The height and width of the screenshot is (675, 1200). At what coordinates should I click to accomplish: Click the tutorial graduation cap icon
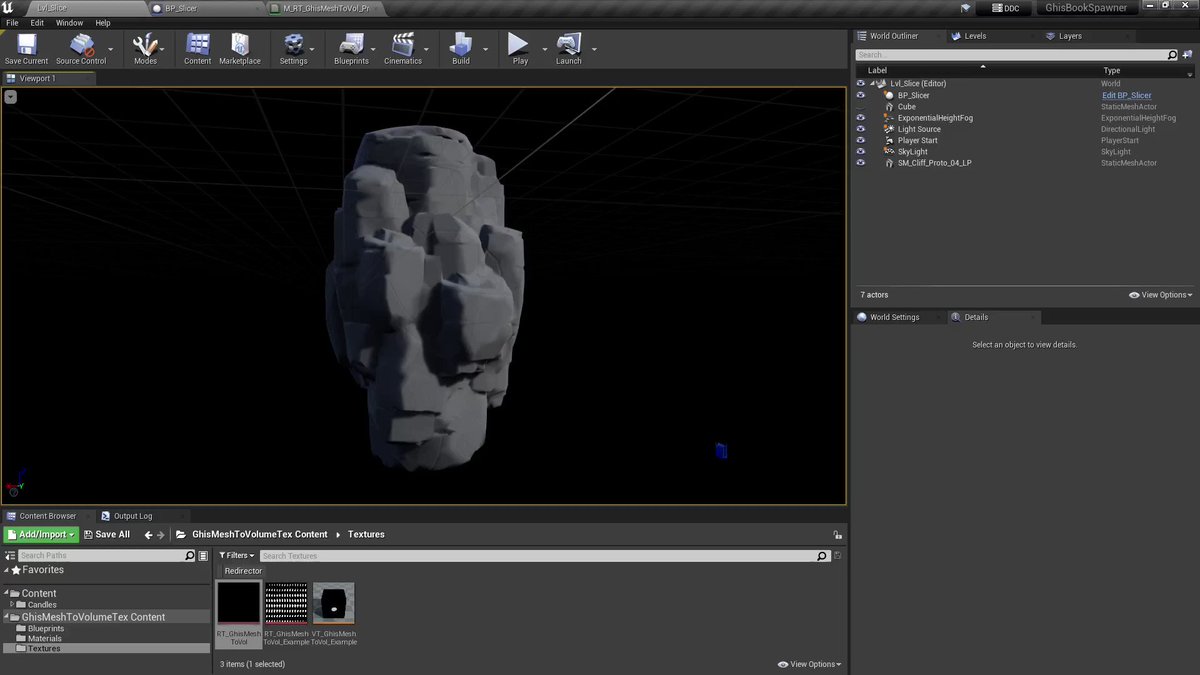point(965,8)
